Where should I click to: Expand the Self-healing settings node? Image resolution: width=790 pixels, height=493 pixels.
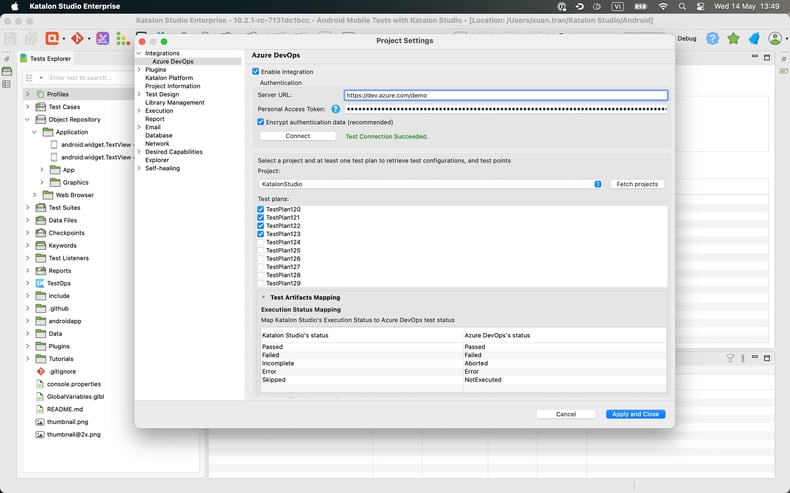(x=139, y=168)
